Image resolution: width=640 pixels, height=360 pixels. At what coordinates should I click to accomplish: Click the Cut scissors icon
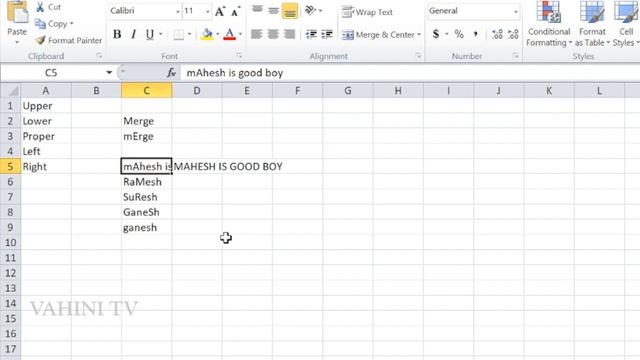click(40, 7)
